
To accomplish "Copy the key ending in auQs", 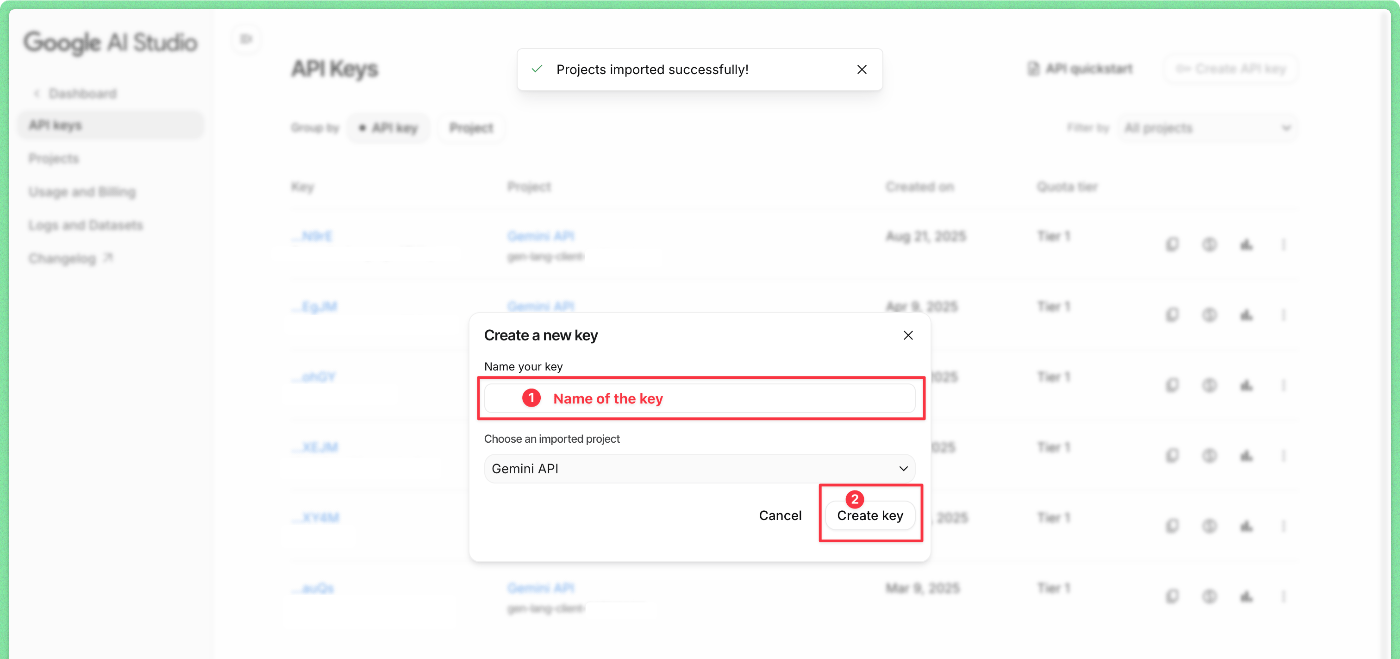I will point(1172,595).
